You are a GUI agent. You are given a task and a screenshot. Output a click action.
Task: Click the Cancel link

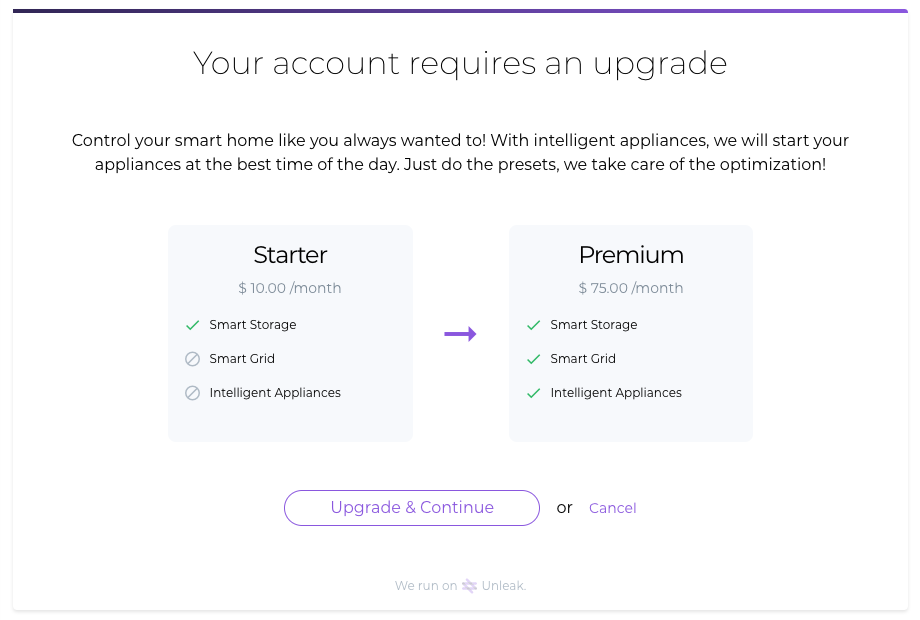[x=612, y=508]
